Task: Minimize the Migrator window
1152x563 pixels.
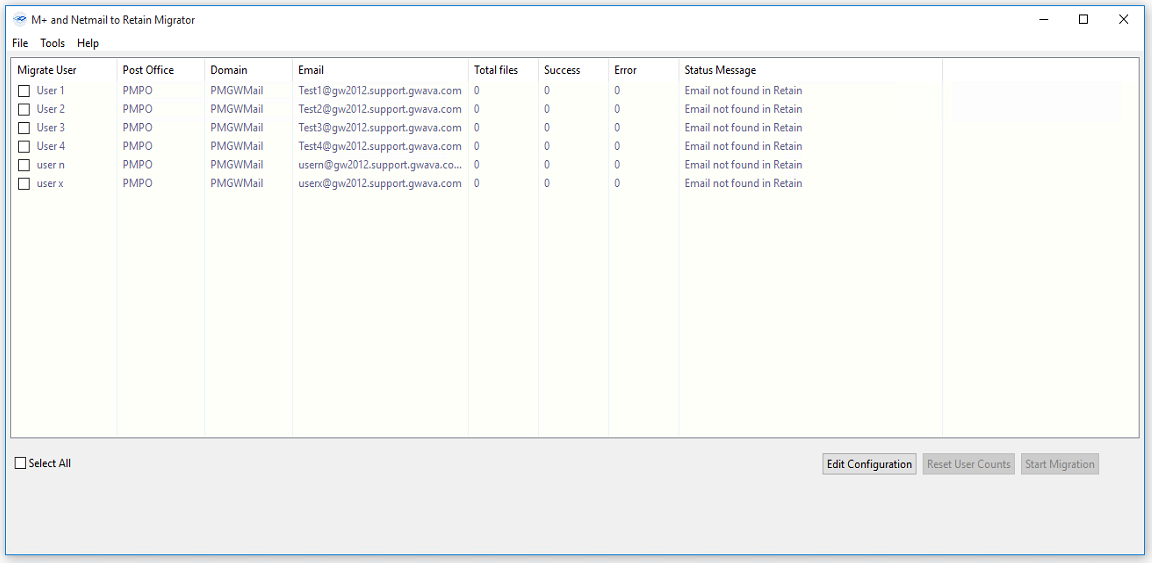Action: click(x=1043, y=20)
